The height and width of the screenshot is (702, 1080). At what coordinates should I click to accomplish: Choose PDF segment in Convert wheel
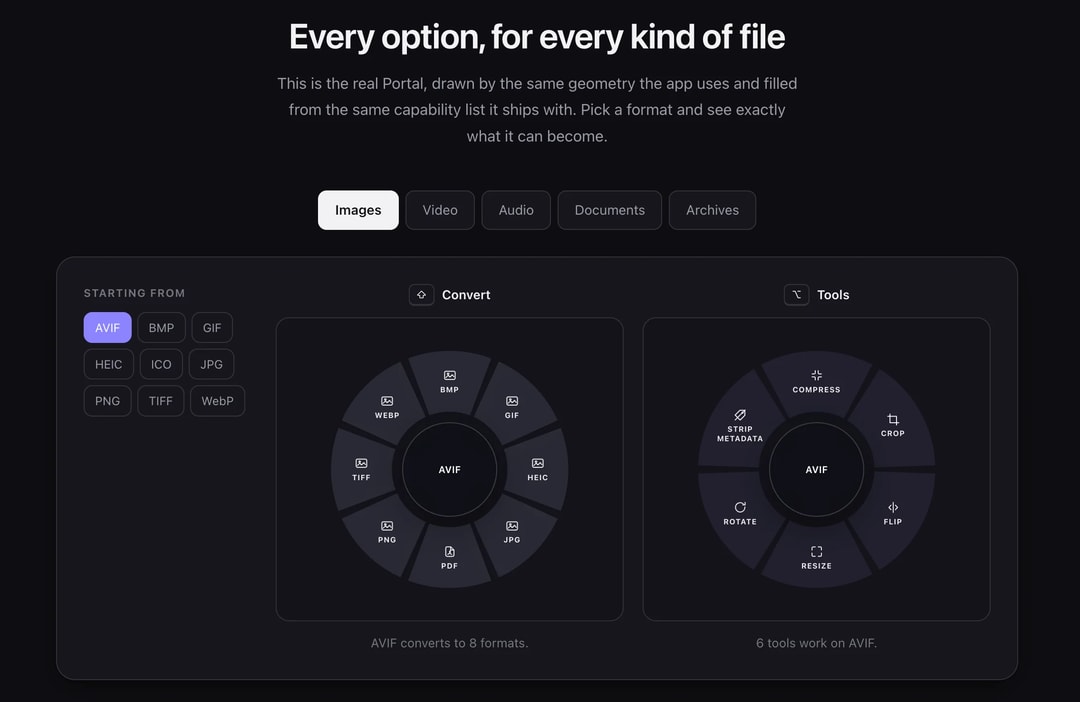(x=449, y=557)
